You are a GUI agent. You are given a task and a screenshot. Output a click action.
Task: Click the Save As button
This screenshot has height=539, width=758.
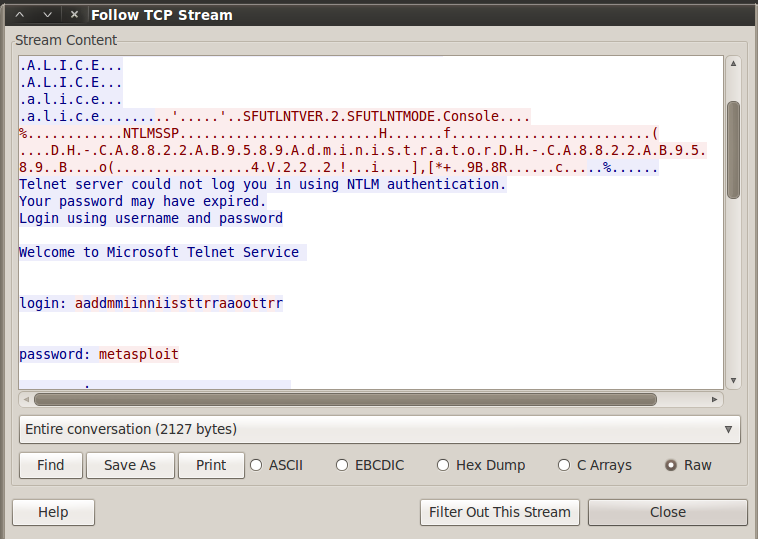[x=130, y=465]
